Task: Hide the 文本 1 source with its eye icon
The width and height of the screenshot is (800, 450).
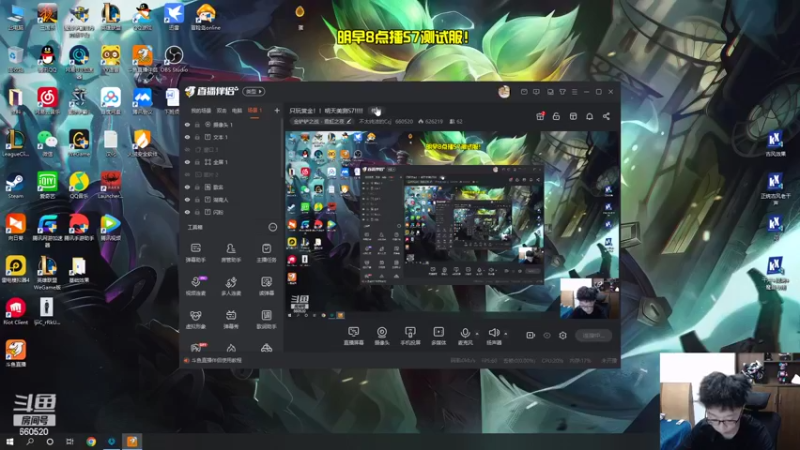Action: [187, 137]
